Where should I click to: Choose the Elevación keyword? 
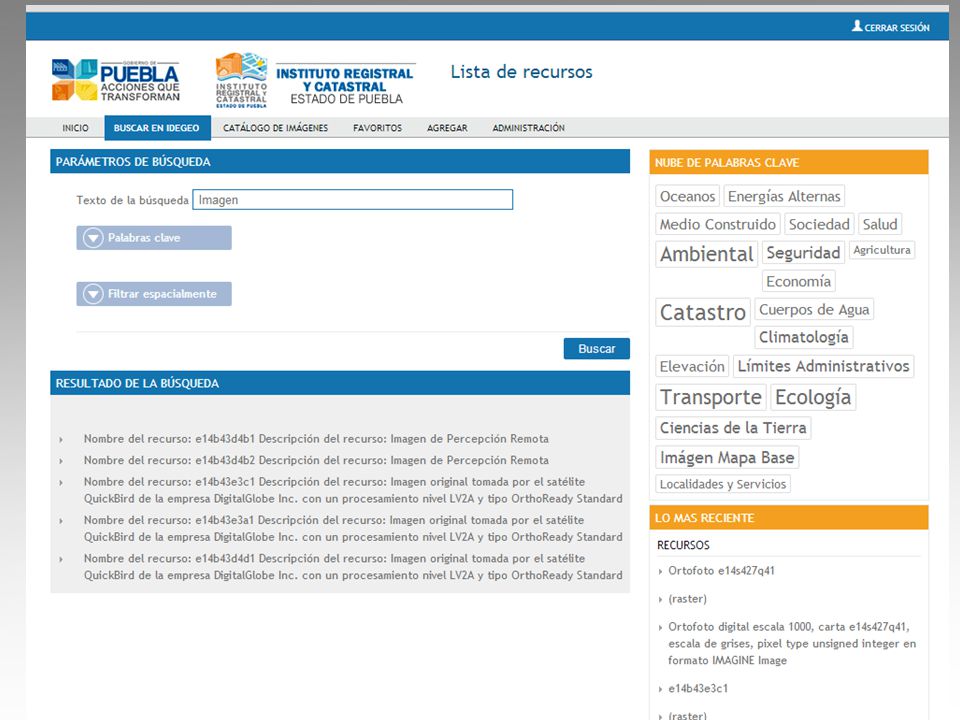click(692, 366)
